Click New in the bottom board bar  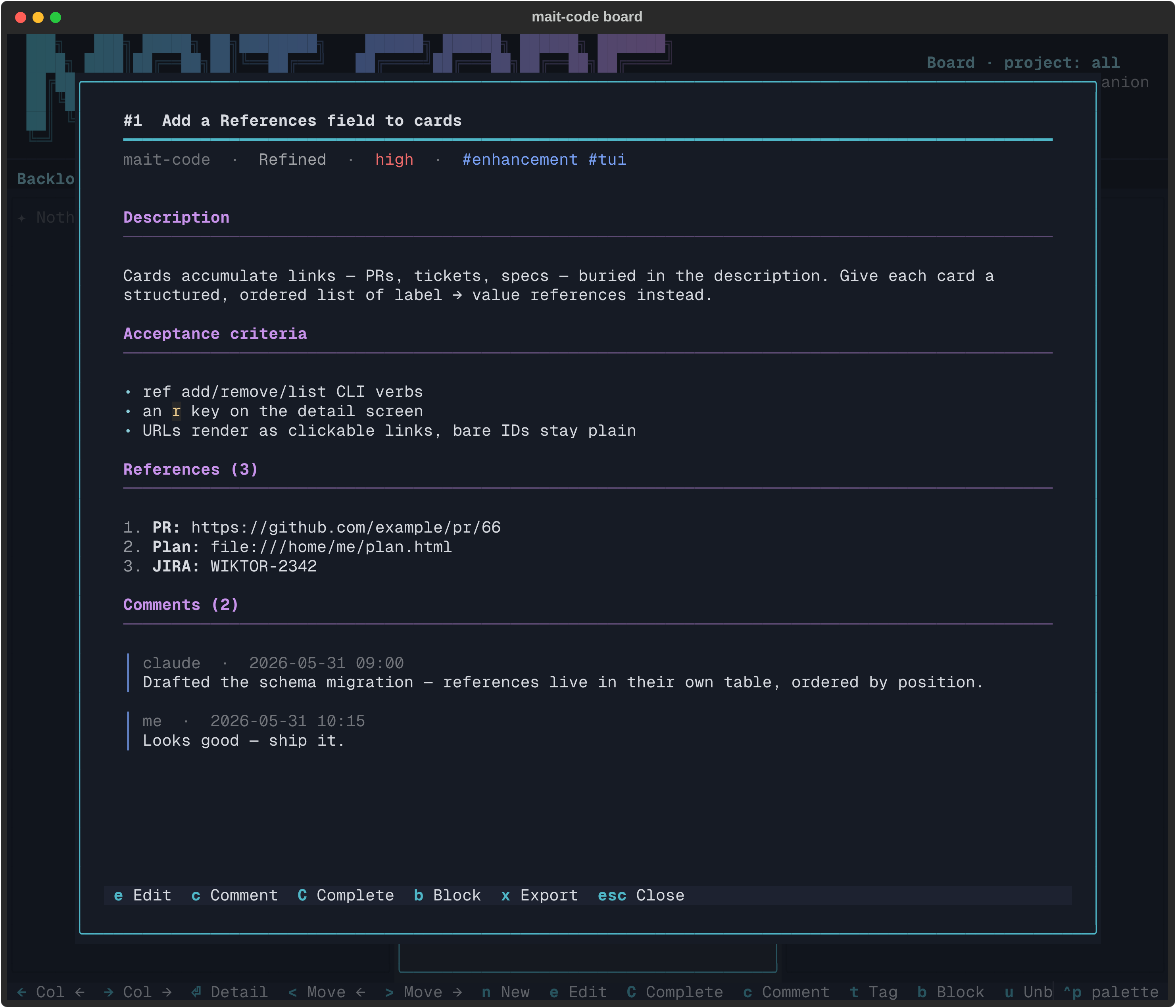pyautogui.click(x=505, y=992)
